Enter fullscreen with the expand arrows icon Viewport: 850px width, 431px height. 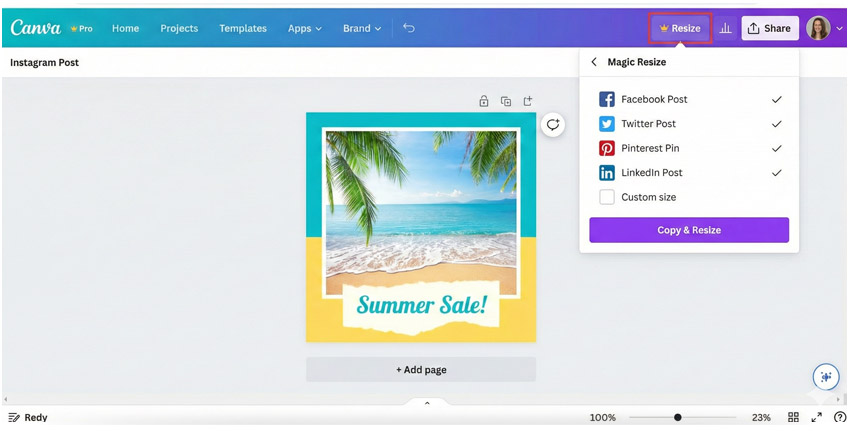tap(817, 417)
